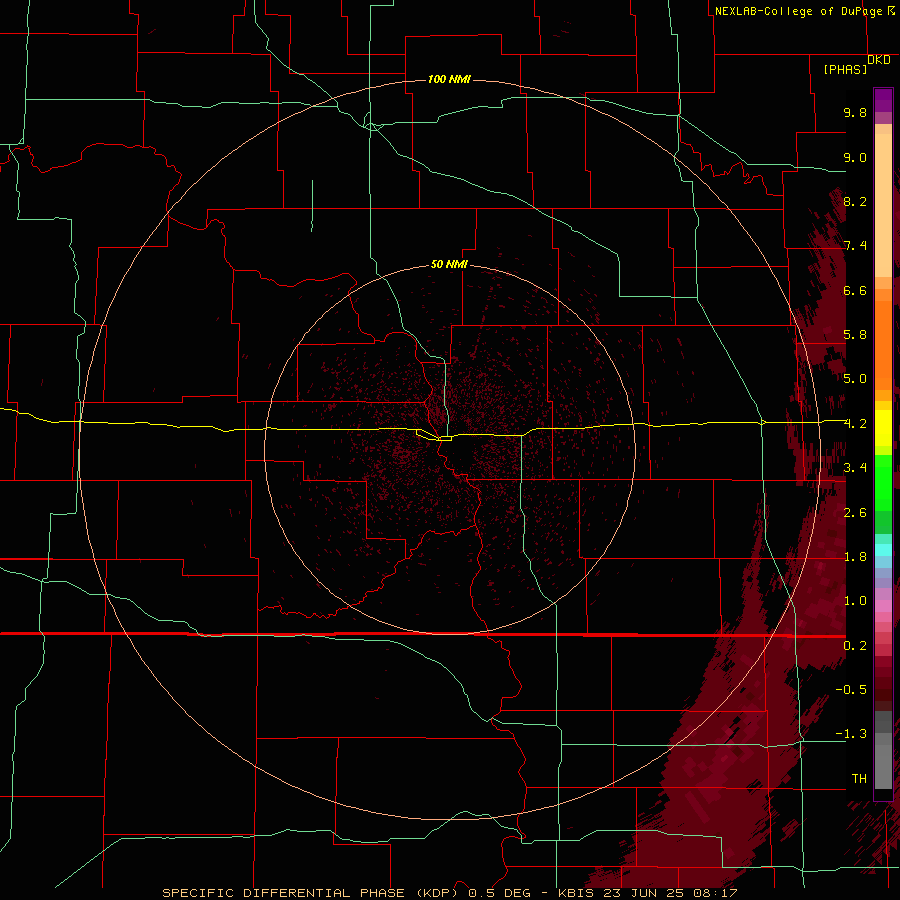Click the -1.3 value on the color scale
The image size is (900, 900).
[x=851, y=734]
